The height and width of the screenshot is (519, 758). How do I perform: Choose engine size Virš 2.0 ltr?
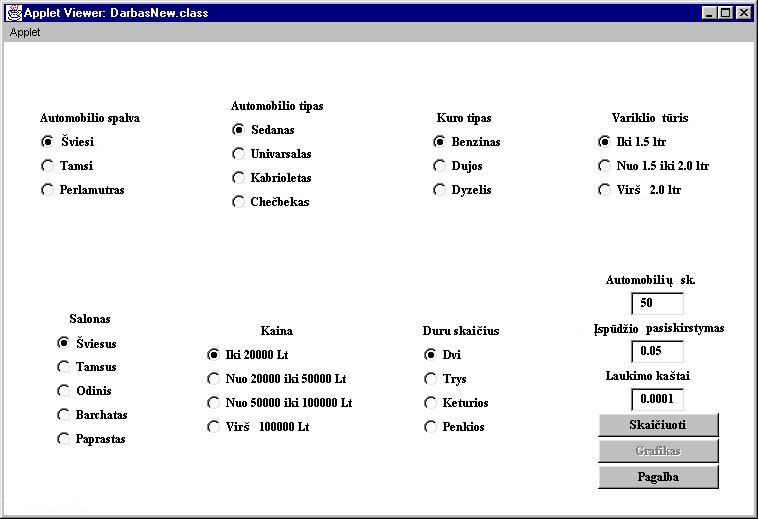pos(604,190)
